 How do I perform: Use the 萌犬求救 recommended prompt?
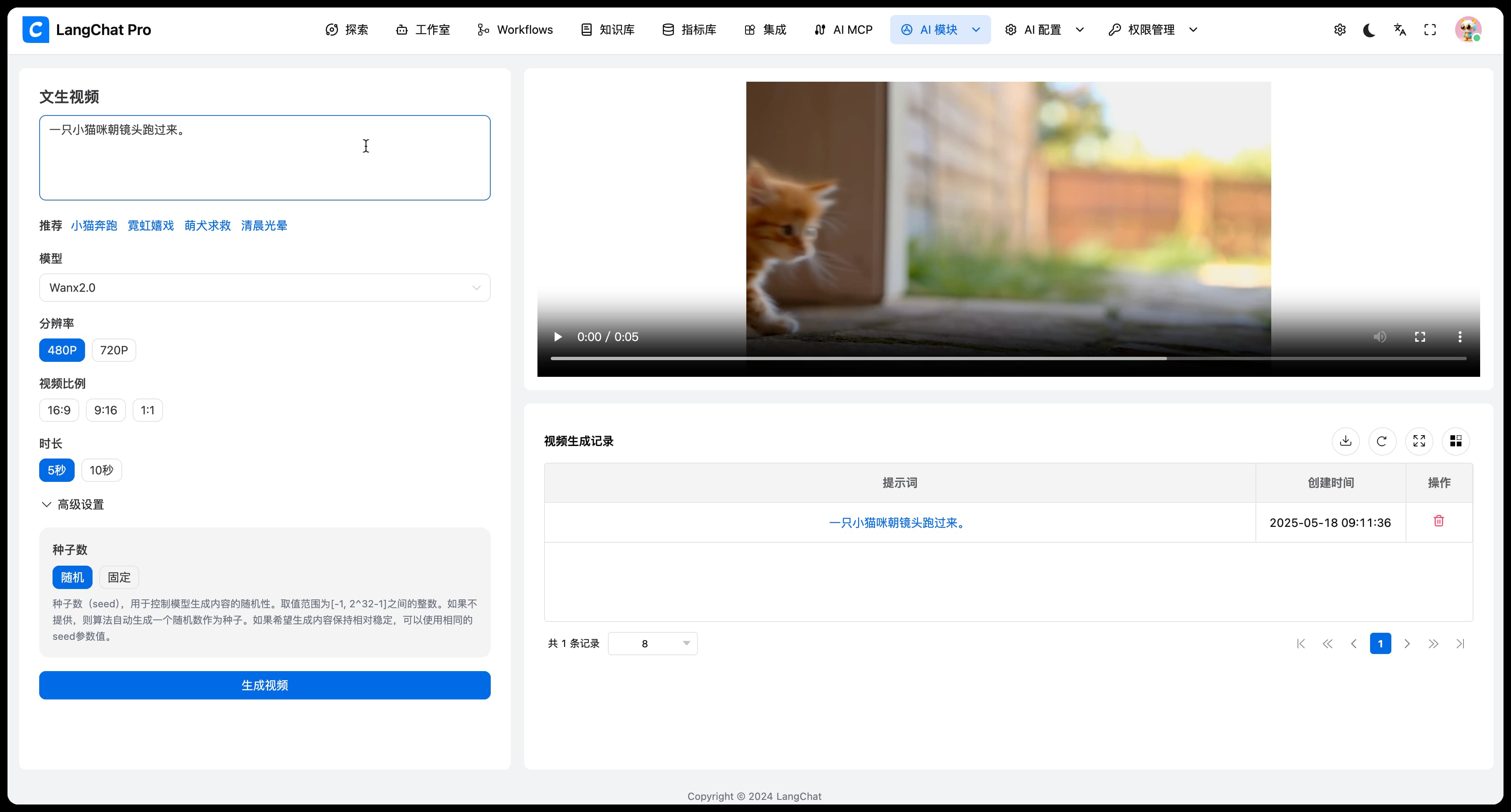pos(208,225)
